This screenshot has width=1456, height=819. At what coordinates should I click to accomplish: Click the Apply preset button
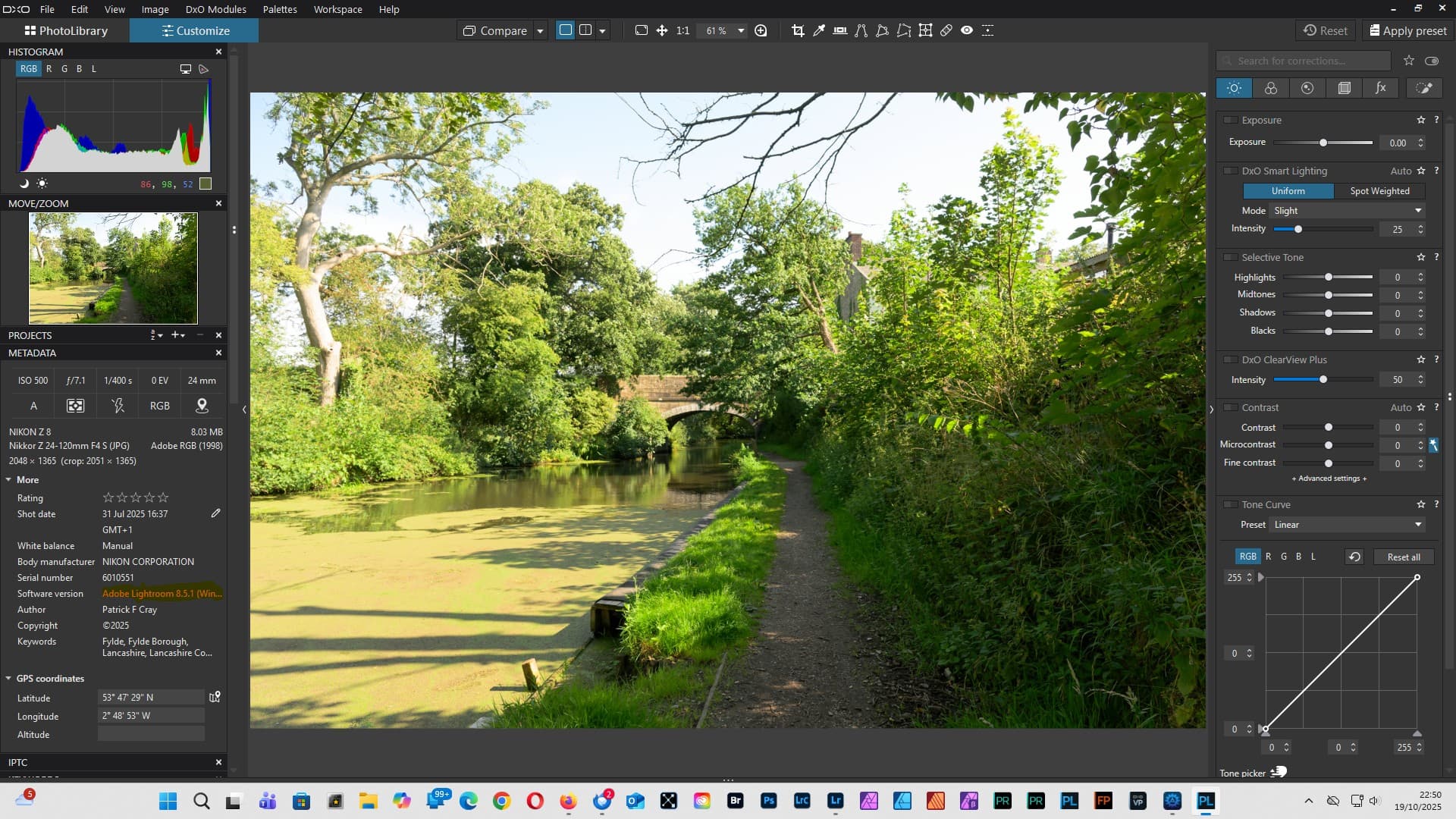[1408, 30]
